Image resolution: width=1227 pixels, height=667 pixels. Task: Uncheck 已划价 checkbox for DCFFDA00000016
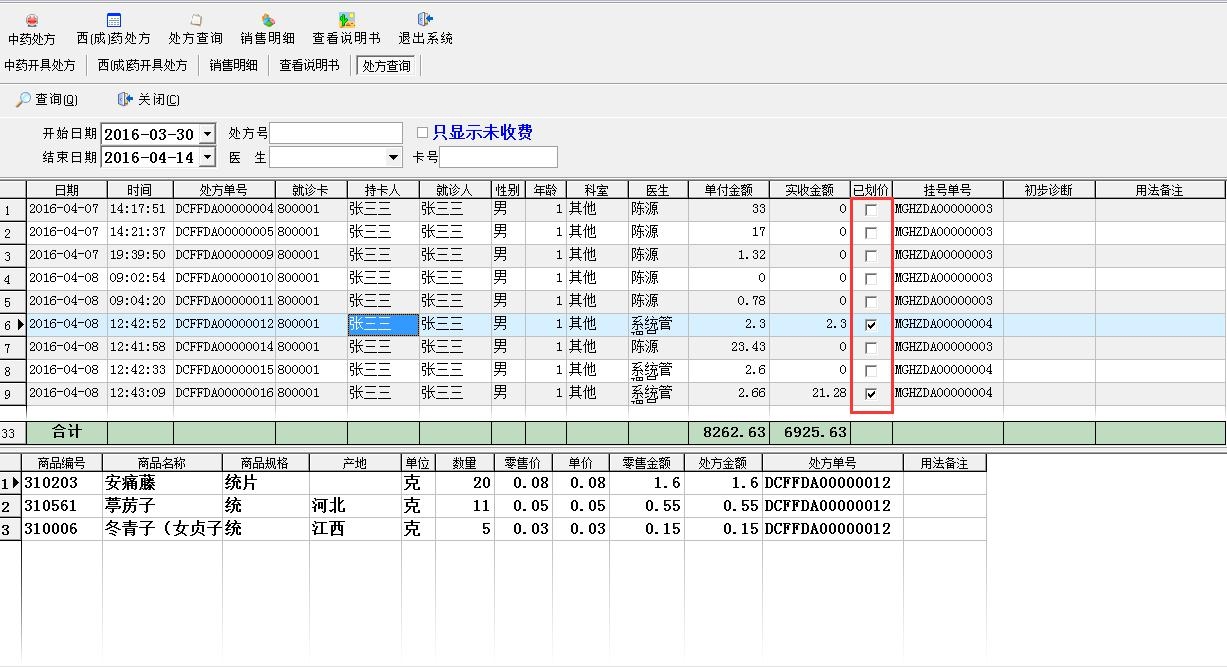871,394
